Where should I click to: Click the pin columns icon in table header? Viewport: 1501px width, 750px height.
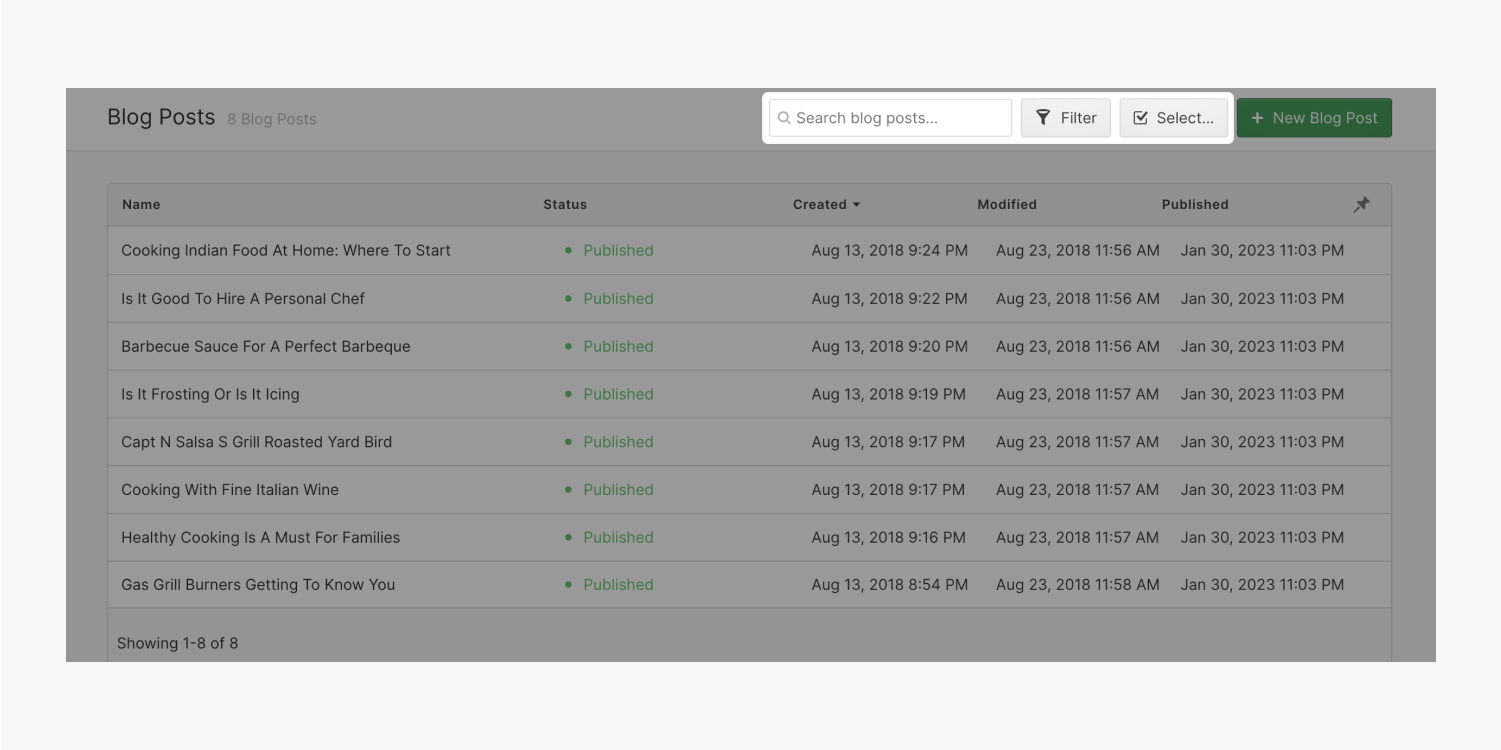tap(1361, 204)
